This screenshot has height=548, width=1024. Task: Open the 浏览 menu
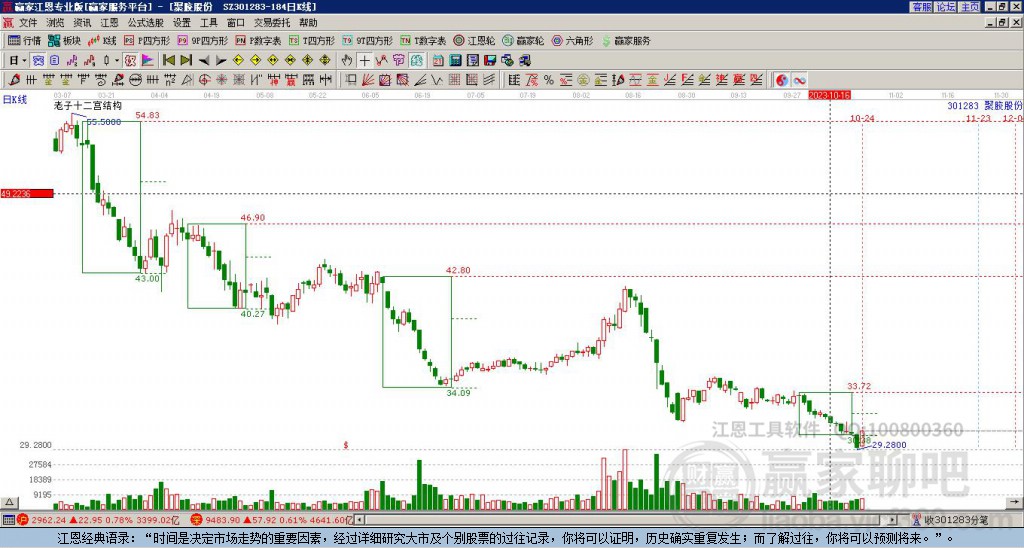[x=55, y=23]
